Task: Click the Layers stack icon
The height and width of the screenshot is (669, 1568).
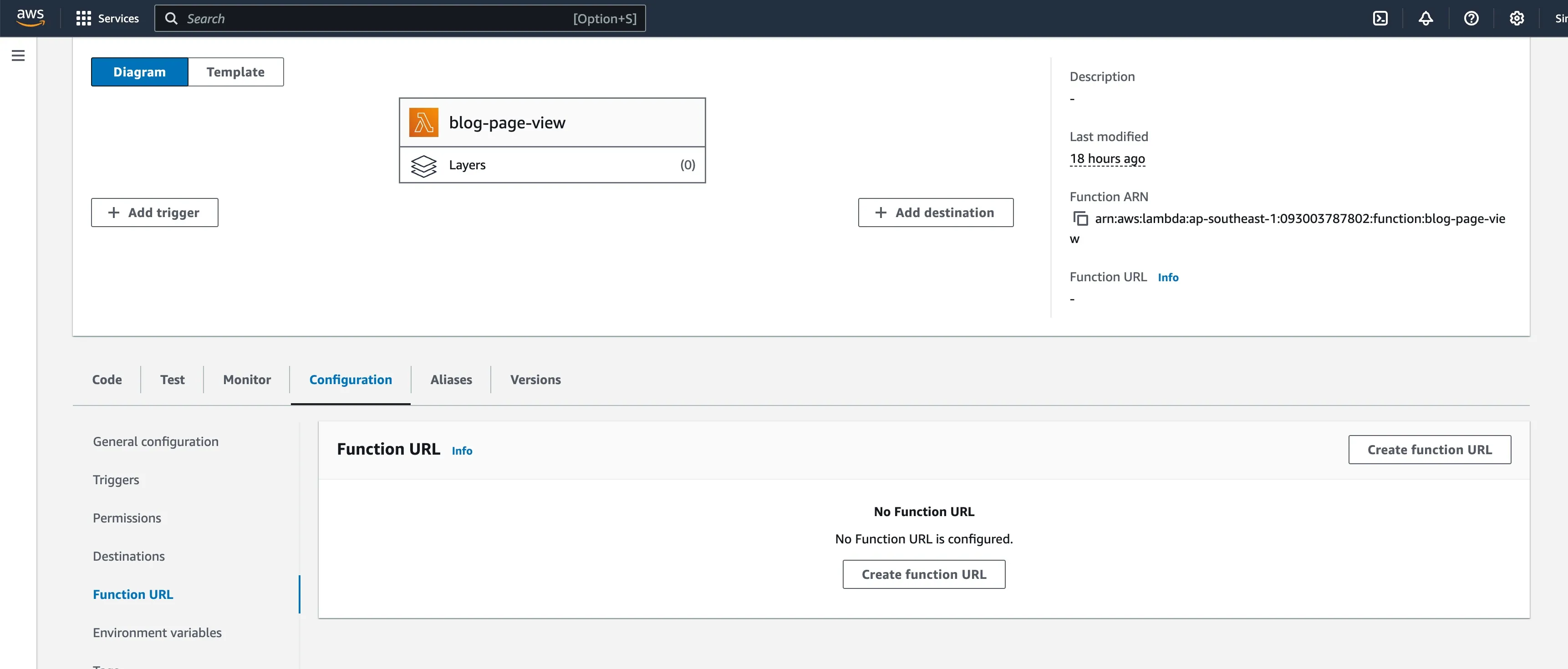Action: 424,165
